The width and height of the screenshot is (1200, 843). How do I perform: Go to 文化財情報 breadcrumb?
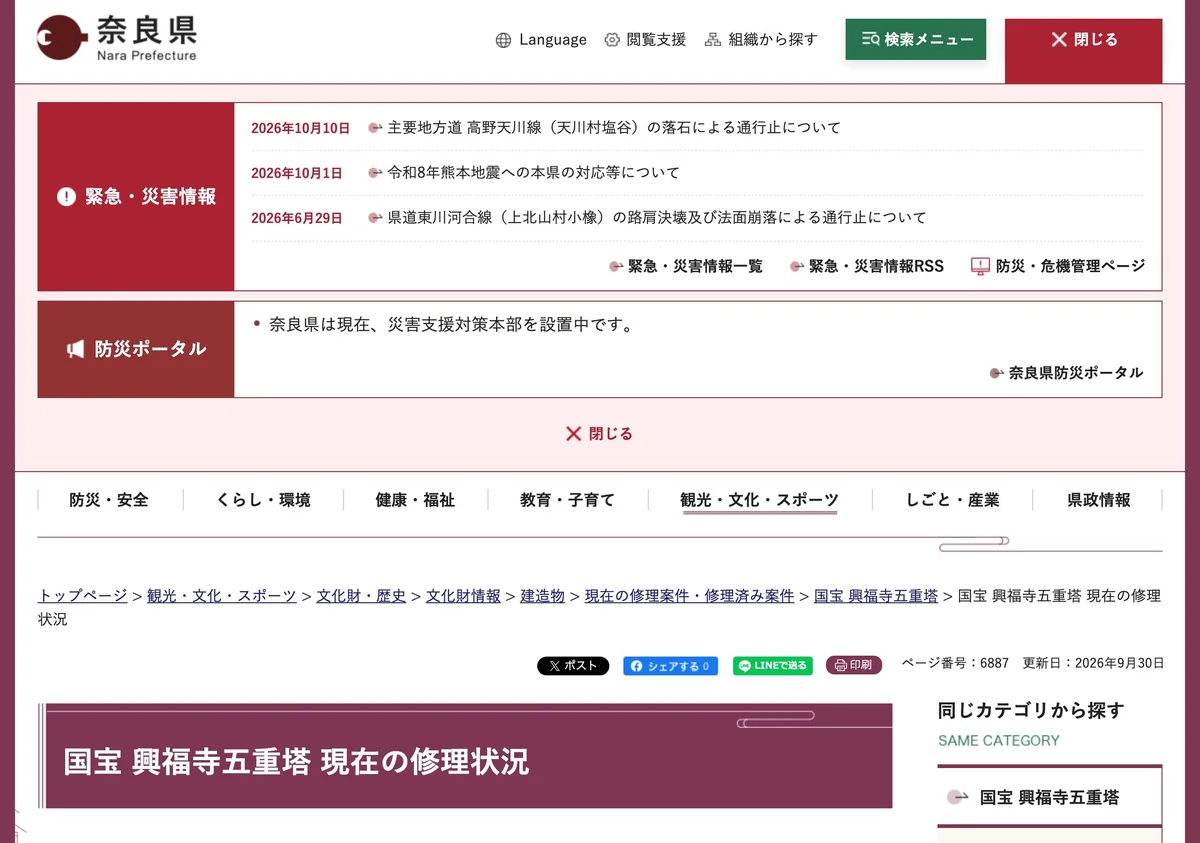click(x=463, y=596)
